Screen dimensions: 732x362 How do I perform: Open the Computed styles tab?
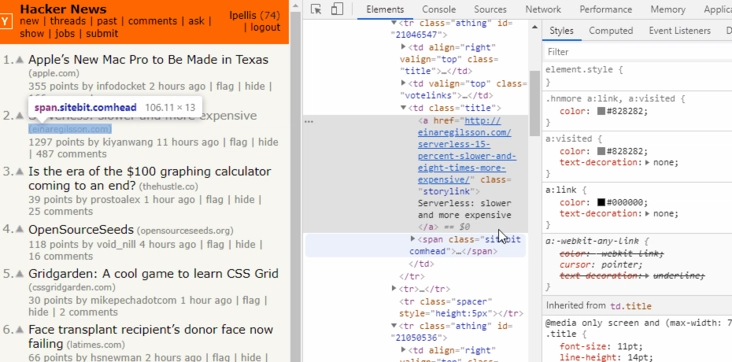[611, 31]
